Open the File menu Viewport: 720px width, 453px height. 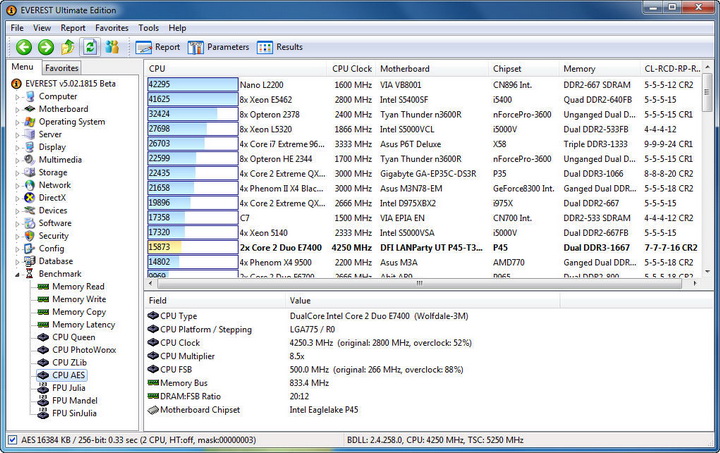(x=17, y=28)
